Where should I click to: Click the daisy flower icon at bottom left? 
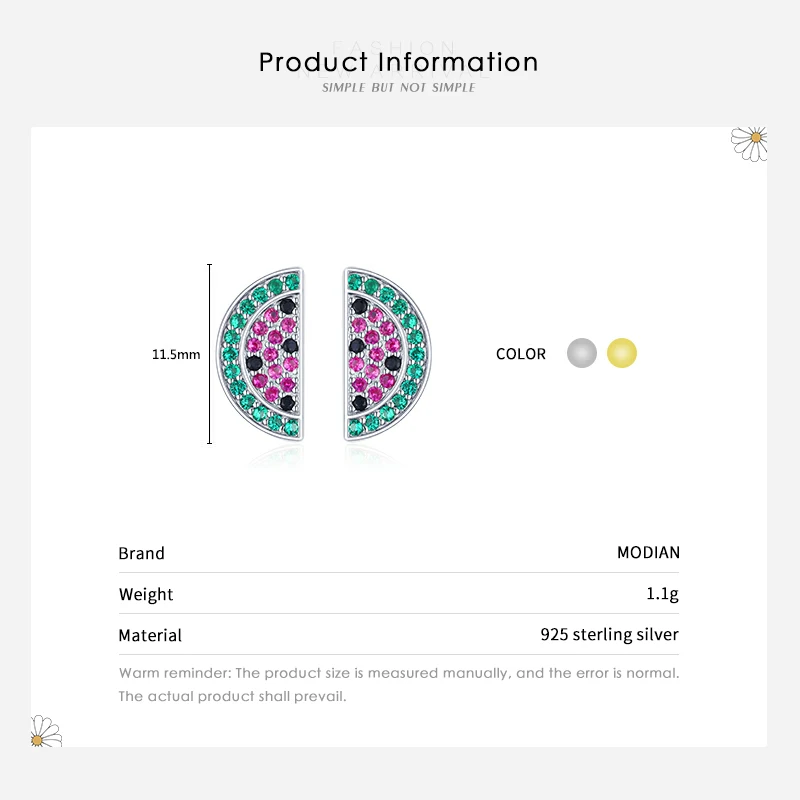pyautogui.click(x=45, y=731)
